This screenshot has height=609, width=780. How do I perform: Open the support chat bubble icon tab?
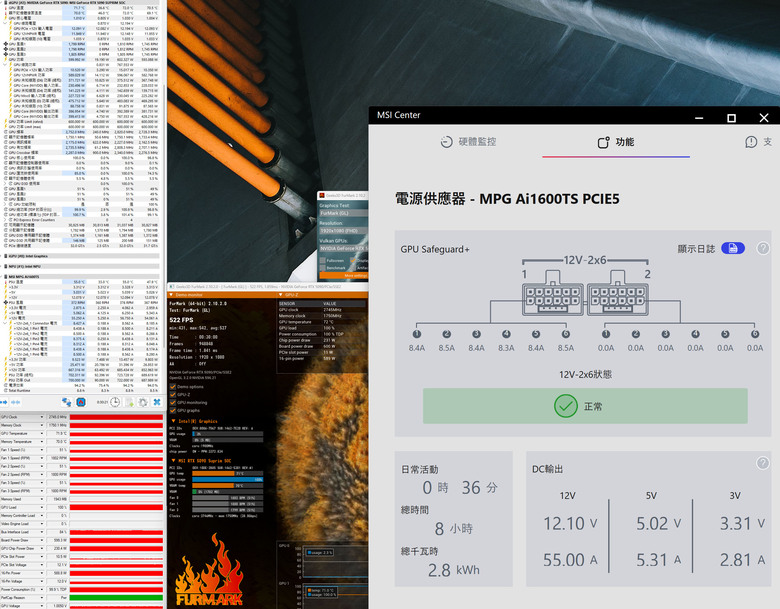751,142
